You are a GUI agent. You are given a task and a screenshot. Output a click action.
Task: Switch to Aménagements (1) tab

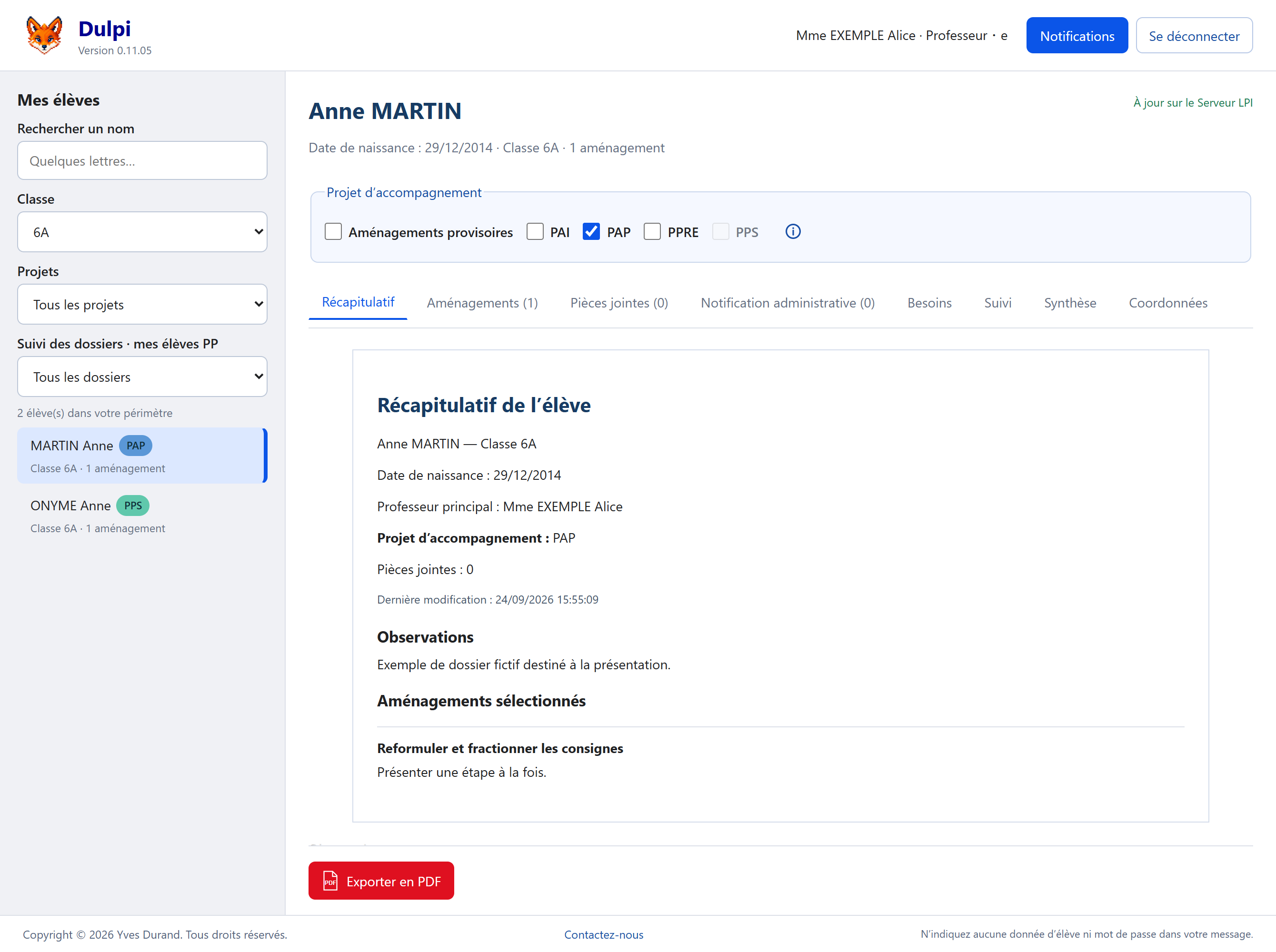click(482, 303)
